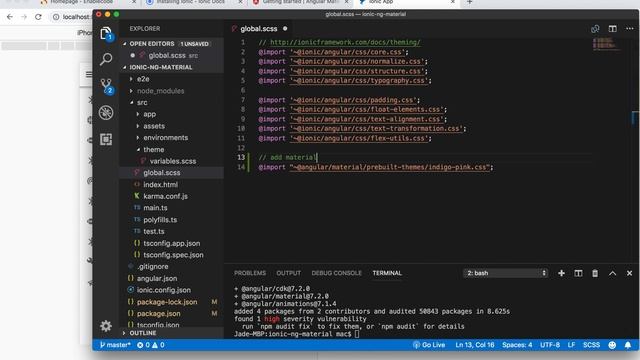This screenshot has width=640, height=360.
Task: Collapse the OPEN EDITORS section
Action: tap(171, 44)
